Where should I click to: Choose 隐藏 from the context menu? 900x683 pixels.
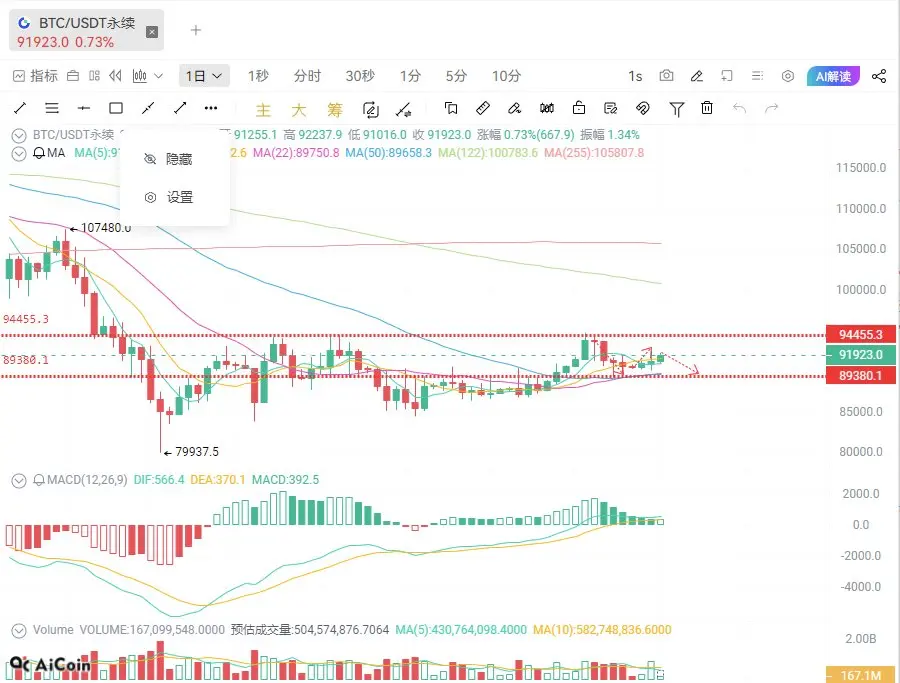tap(174, 159)
